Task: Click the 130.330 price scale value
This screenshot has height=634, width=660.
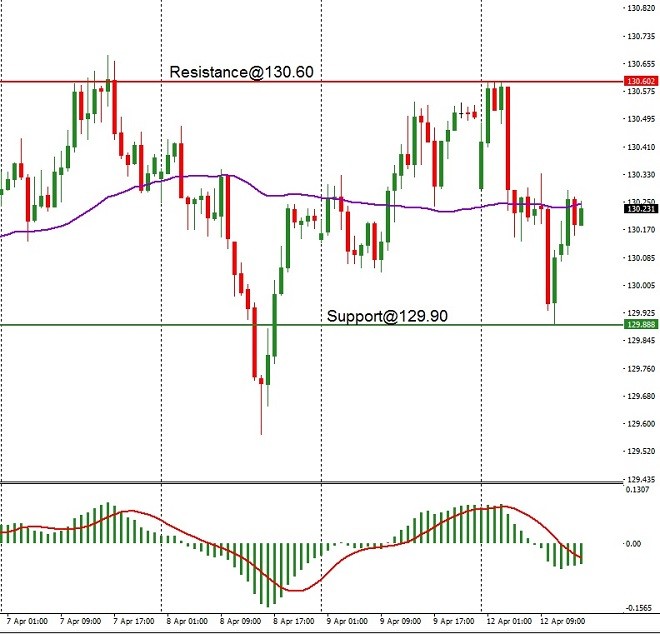Action: click(x=641, y=175)
